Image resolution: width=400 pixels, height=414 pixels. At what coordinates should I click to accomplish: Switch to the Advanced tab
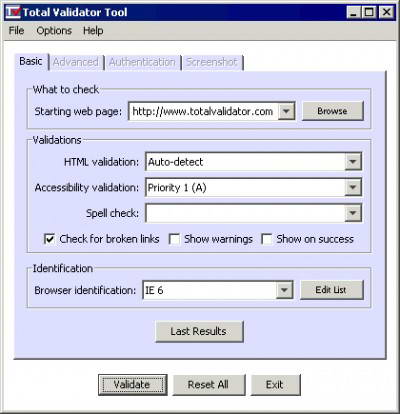pyautogui.click(x=76, y=62)
